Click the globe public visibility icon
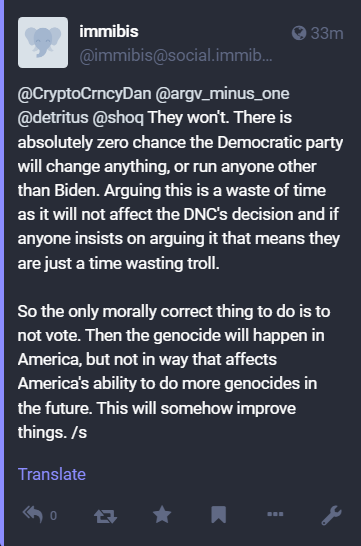 pos(299,33)
